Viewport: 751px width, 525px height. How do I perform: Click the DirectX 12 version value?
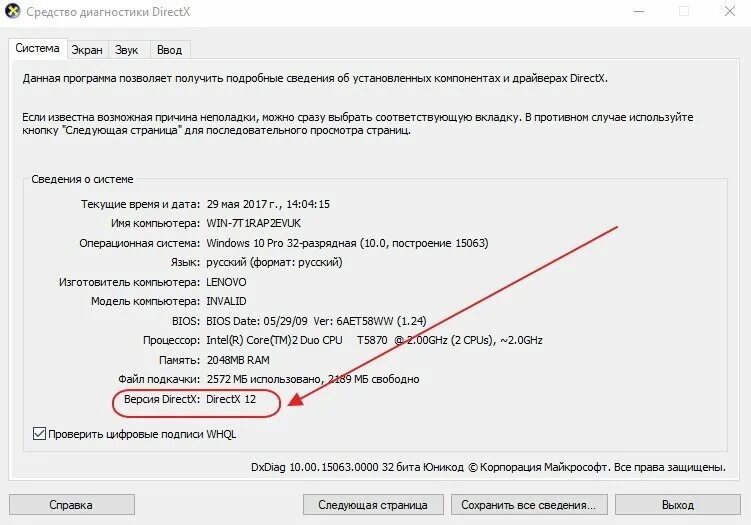coord(231,399)
